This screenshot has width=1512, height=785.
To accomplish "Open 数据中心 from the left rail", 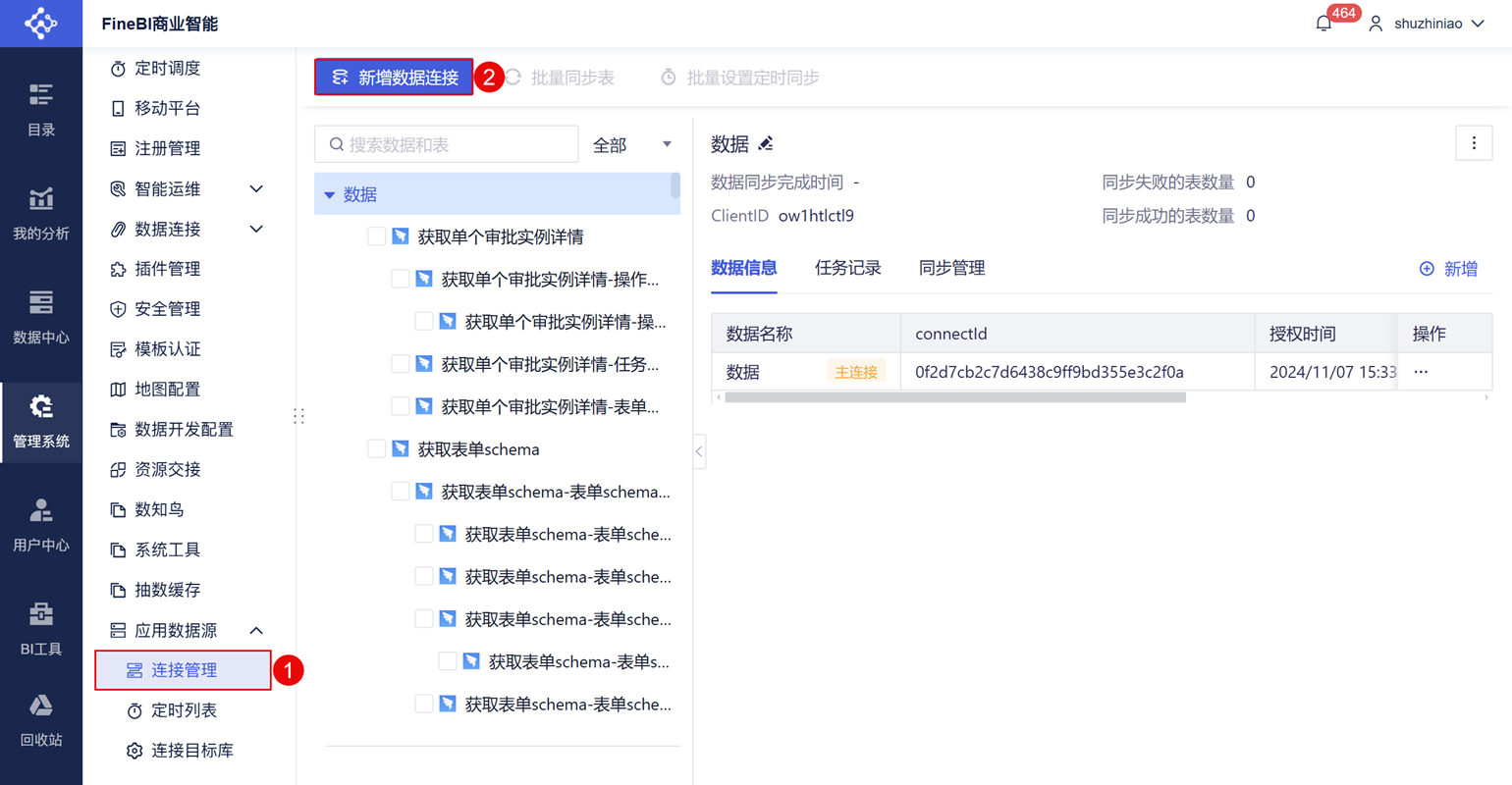I will [41, 318].
